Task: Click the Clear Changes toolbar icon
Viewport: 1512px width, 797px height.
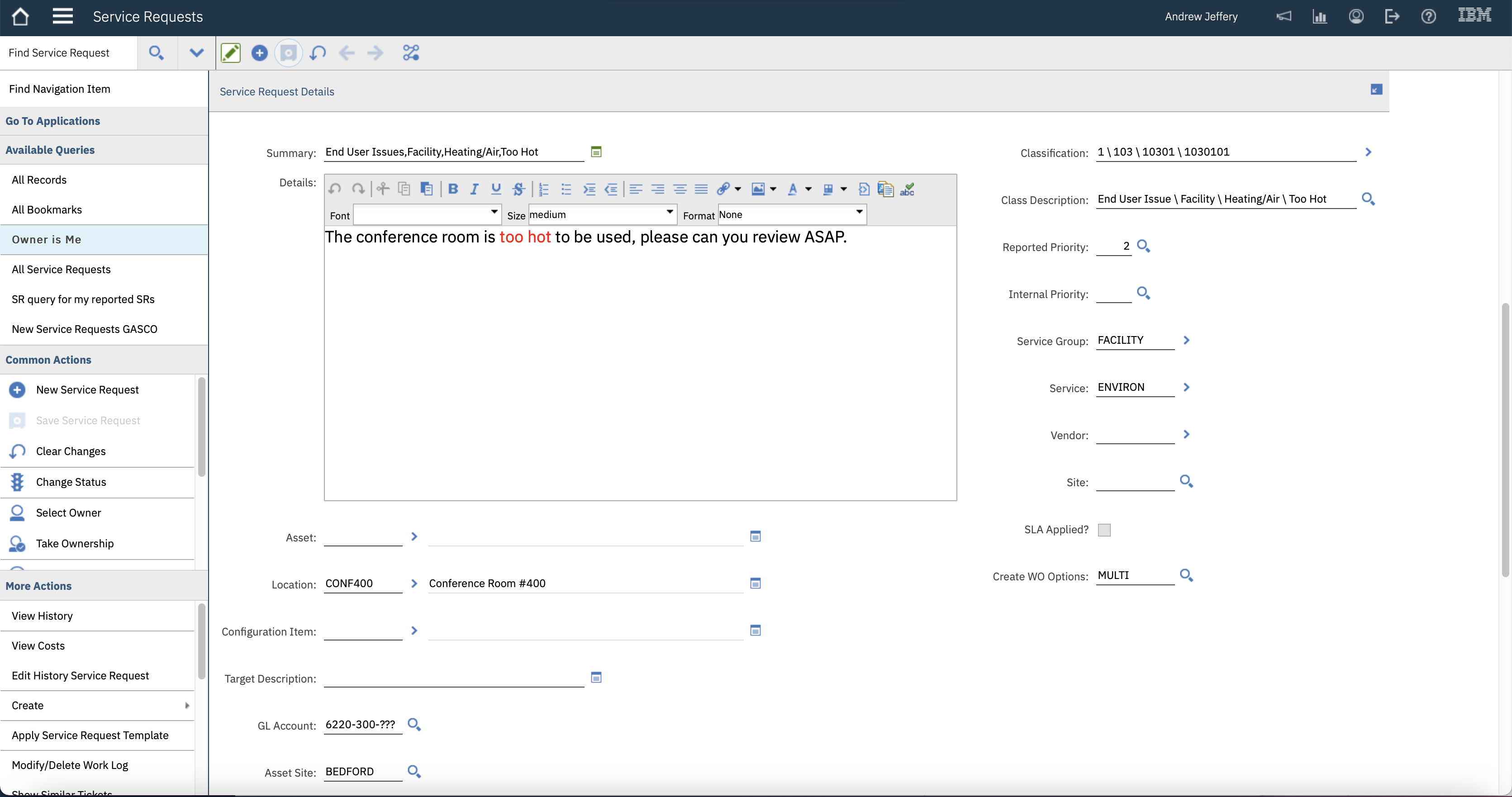Action: click(x=318, y=53)
